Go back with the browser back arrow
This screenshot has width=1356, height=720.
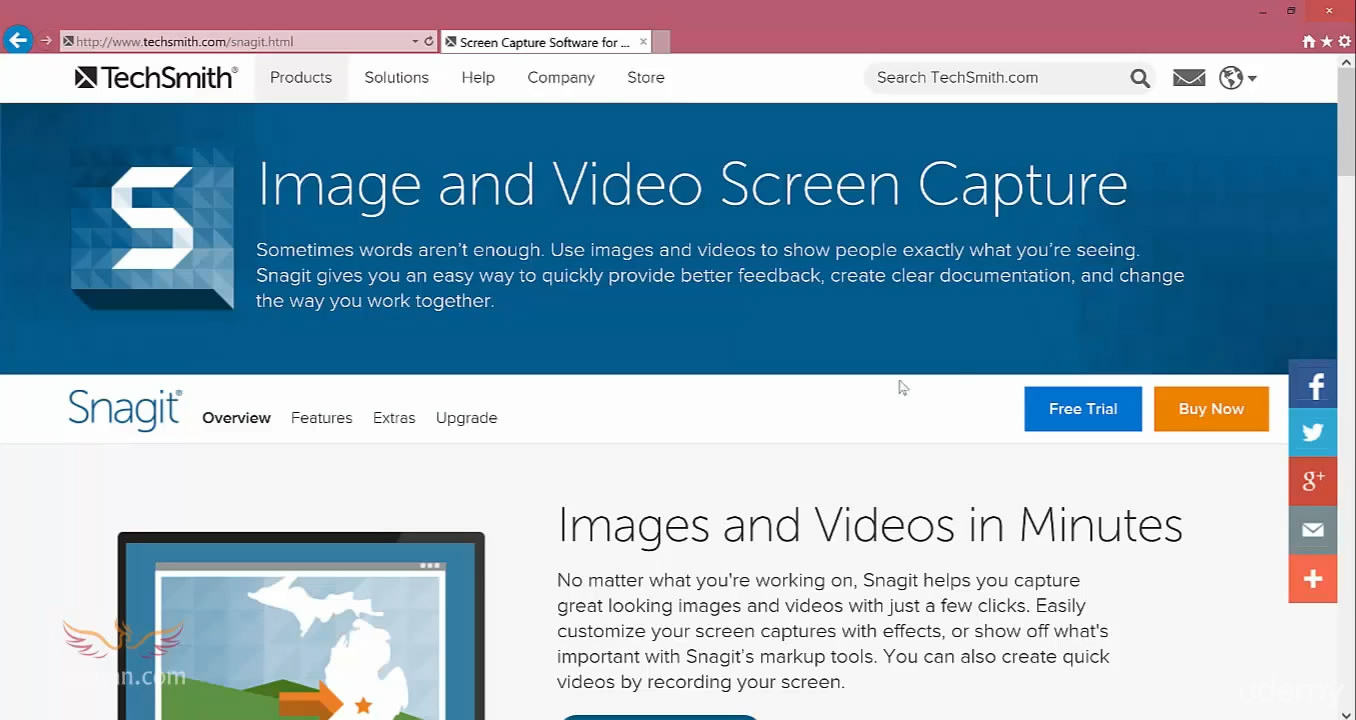pos(17,41)
